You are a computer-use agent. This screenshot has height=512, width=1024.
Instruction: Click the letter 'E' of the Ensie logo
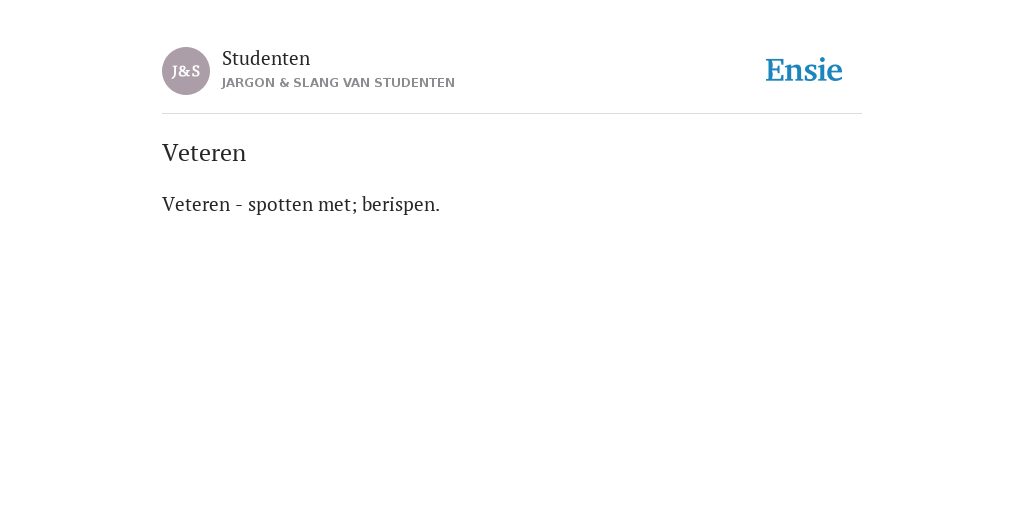pos(776,70)
